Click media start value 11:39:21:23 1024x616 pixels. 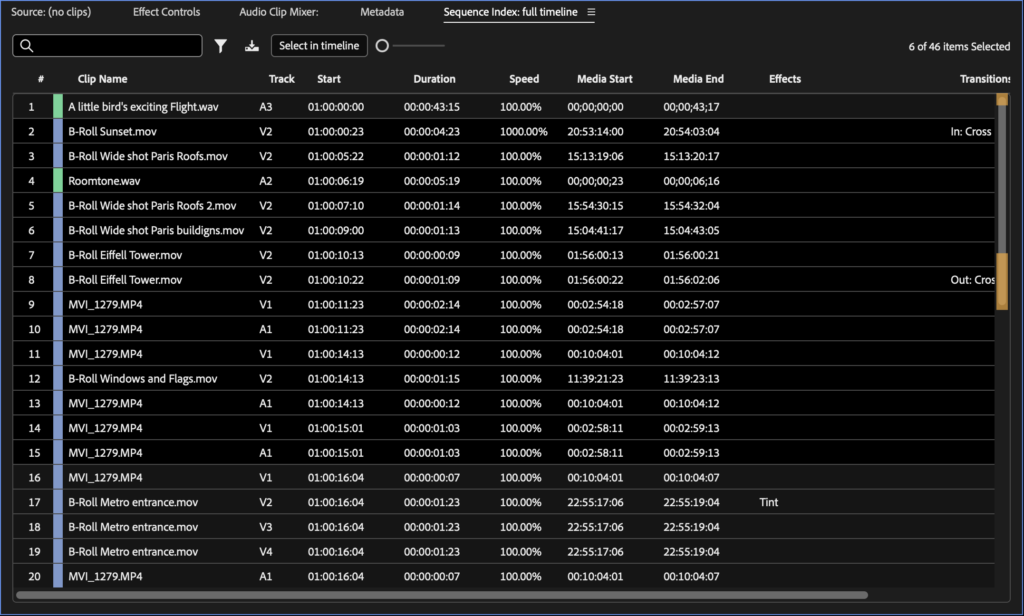595,379
